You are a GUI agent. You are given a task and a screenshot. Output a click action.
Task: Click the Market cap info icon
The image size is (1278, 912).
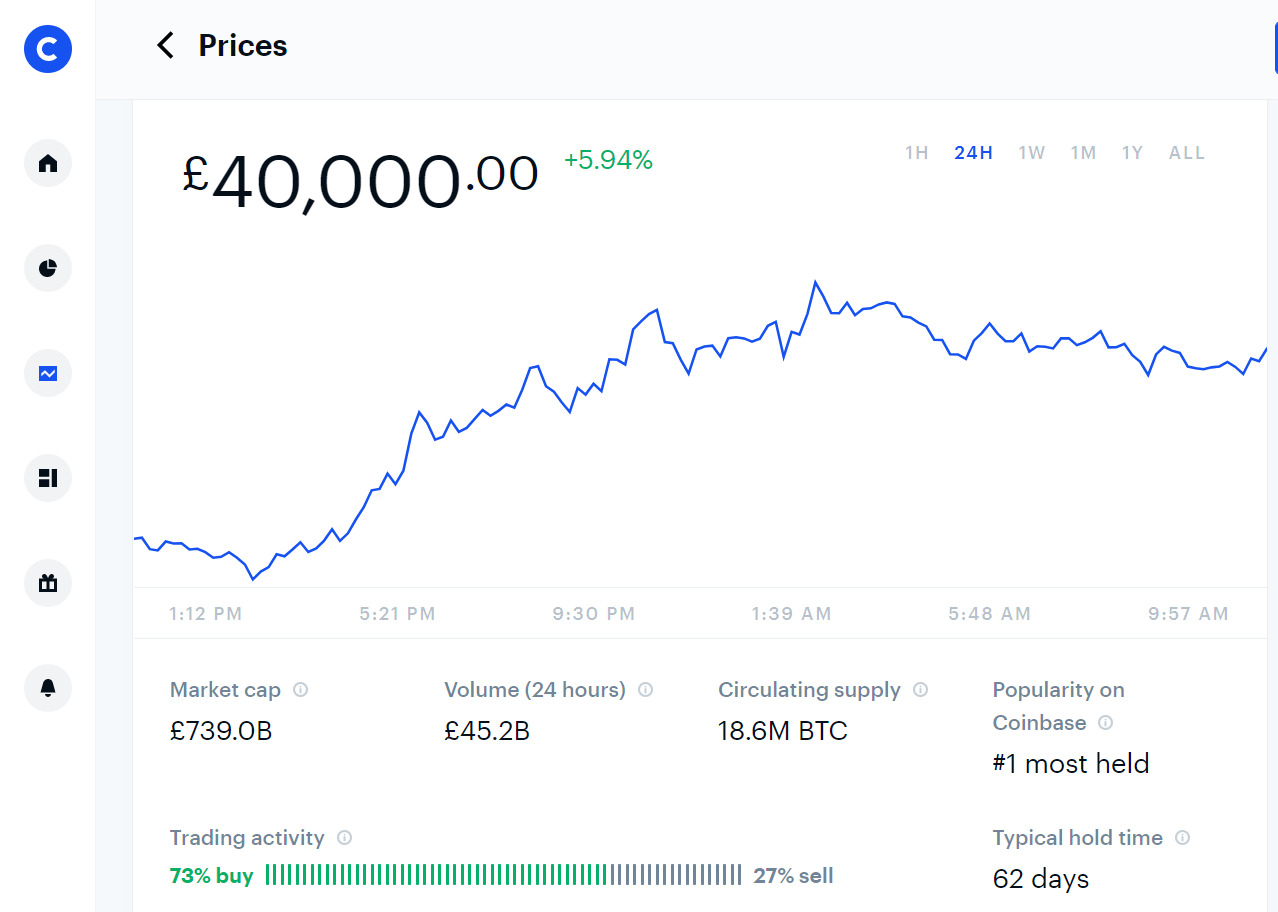tap(300, 690)
